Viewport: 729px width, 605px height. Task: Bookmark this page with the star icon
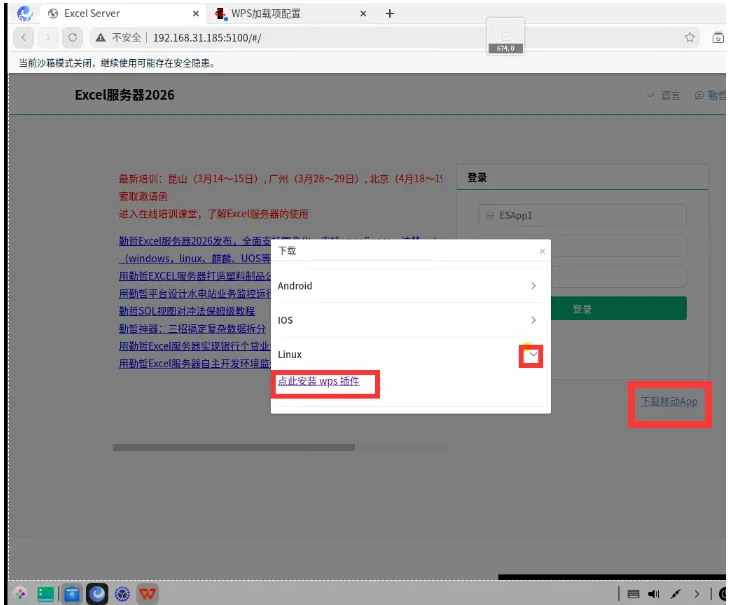point(689,38)
